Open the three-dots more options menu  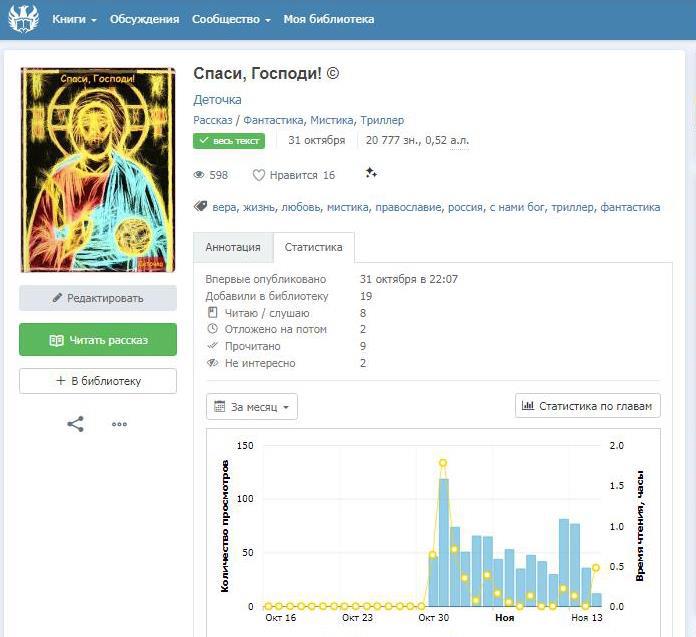click(x=119, y=424)
